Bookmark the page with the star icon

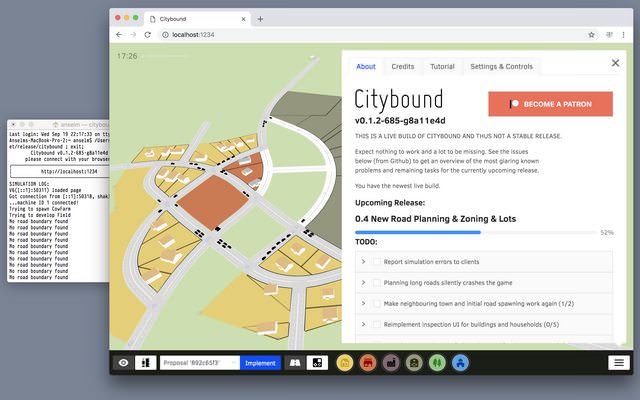pos(591,35)
